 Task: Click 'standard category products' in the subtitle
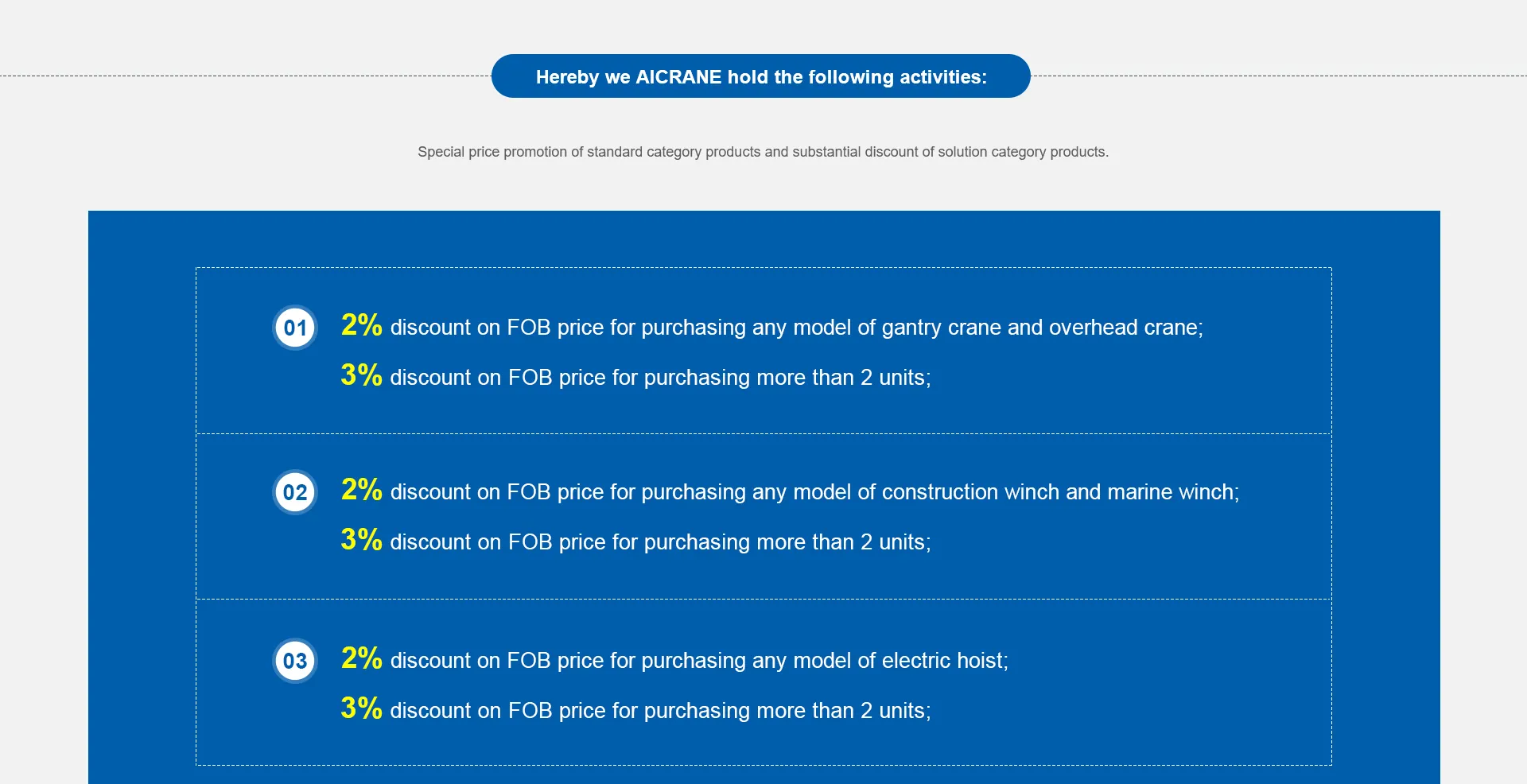[x=674, y=152]
